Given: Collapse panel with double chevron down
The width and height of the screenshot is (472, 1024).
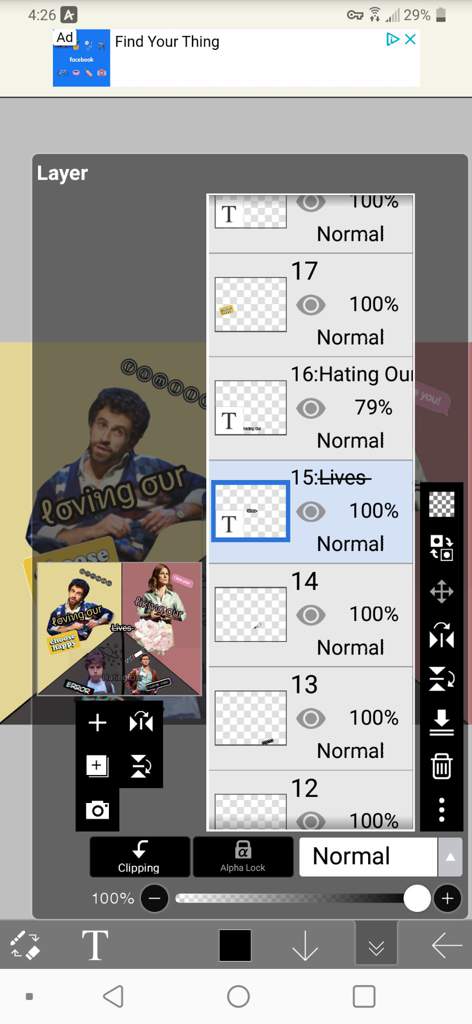Looking at the screenshot, I should coord(376,943).
